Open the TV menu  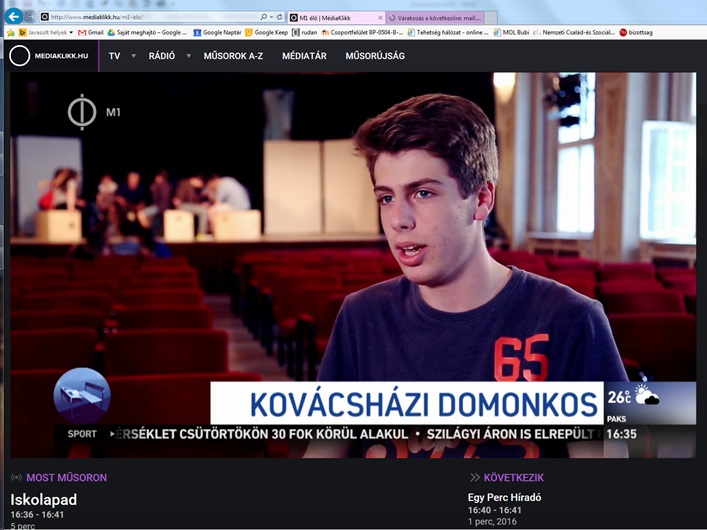115,56
